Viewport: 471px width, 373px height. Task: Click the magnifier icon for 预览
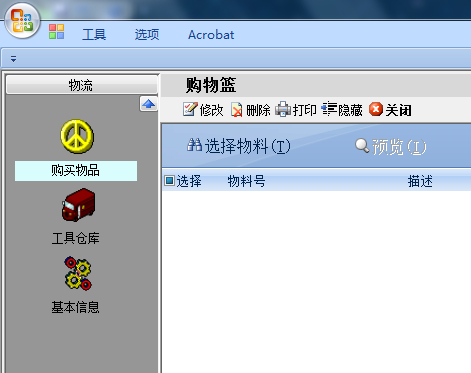[x=362, y=146]
